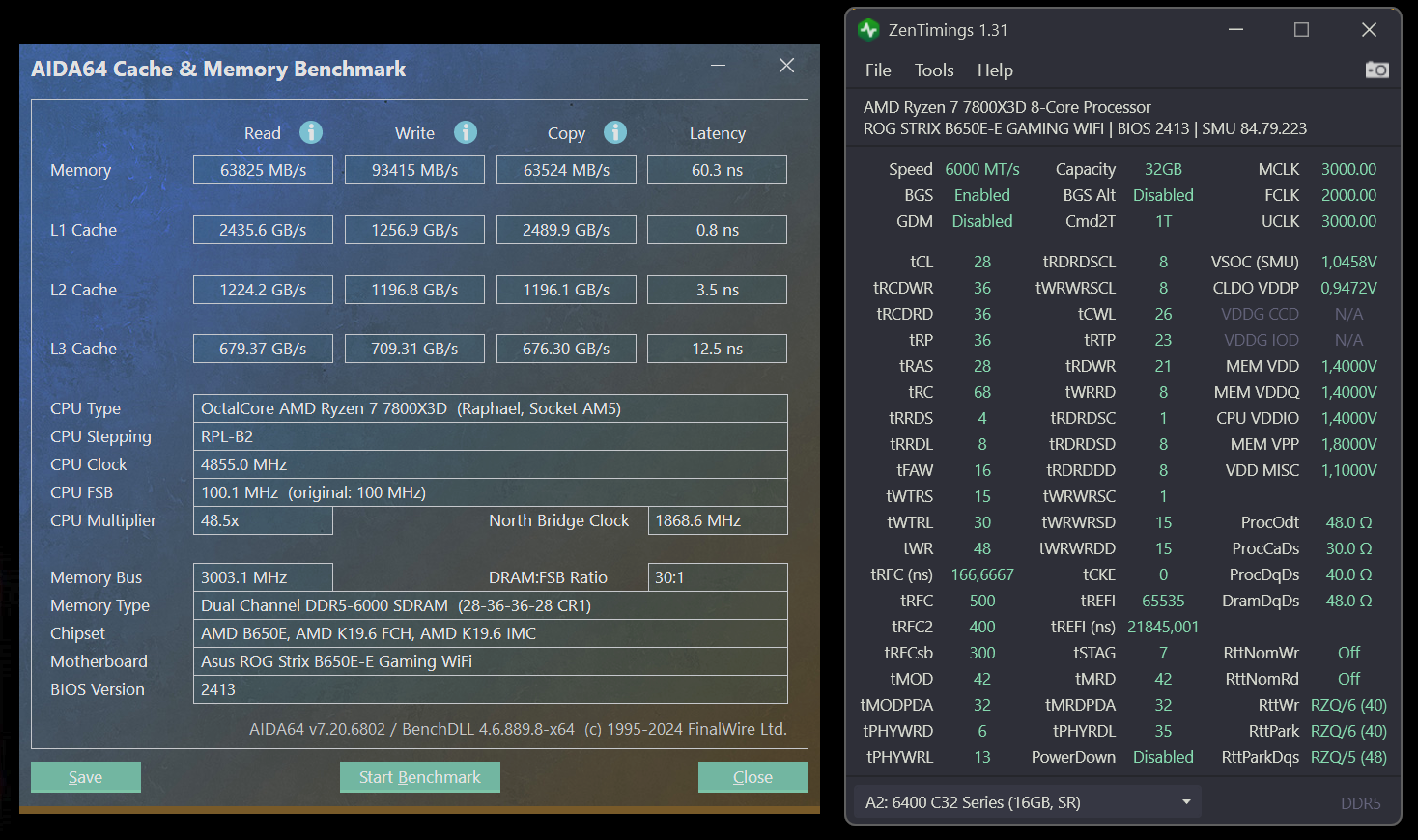Screen dimensions: 1418x840
Task: Click the Read info icon in AIDA64
Action: point(311,132)
